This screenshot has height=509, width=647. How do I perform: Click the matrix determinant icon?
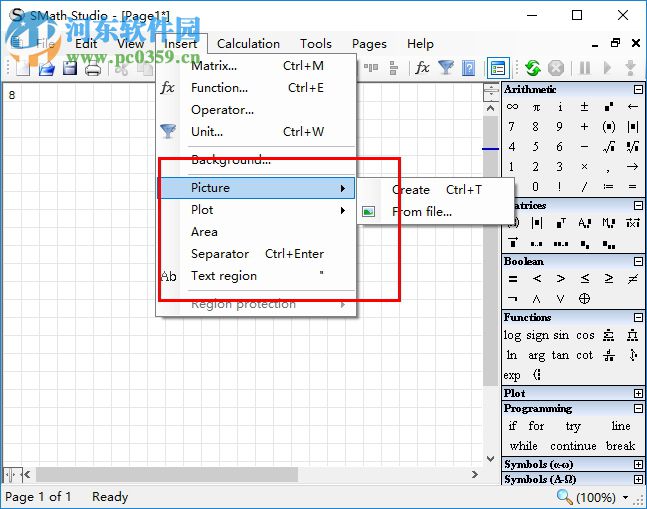[537, 223]
